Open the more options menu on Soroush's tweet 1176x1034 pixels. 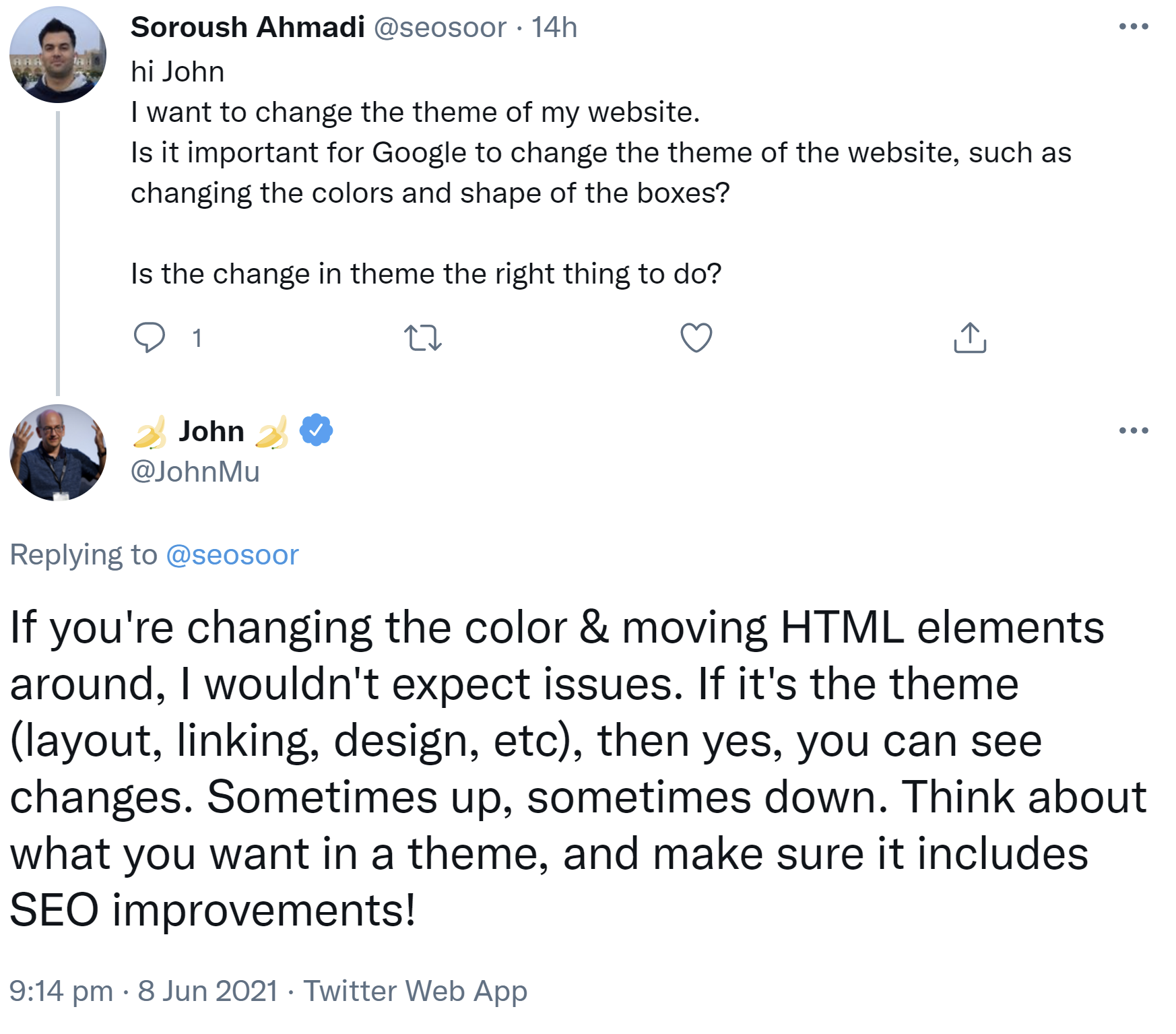coord(1133,27)
